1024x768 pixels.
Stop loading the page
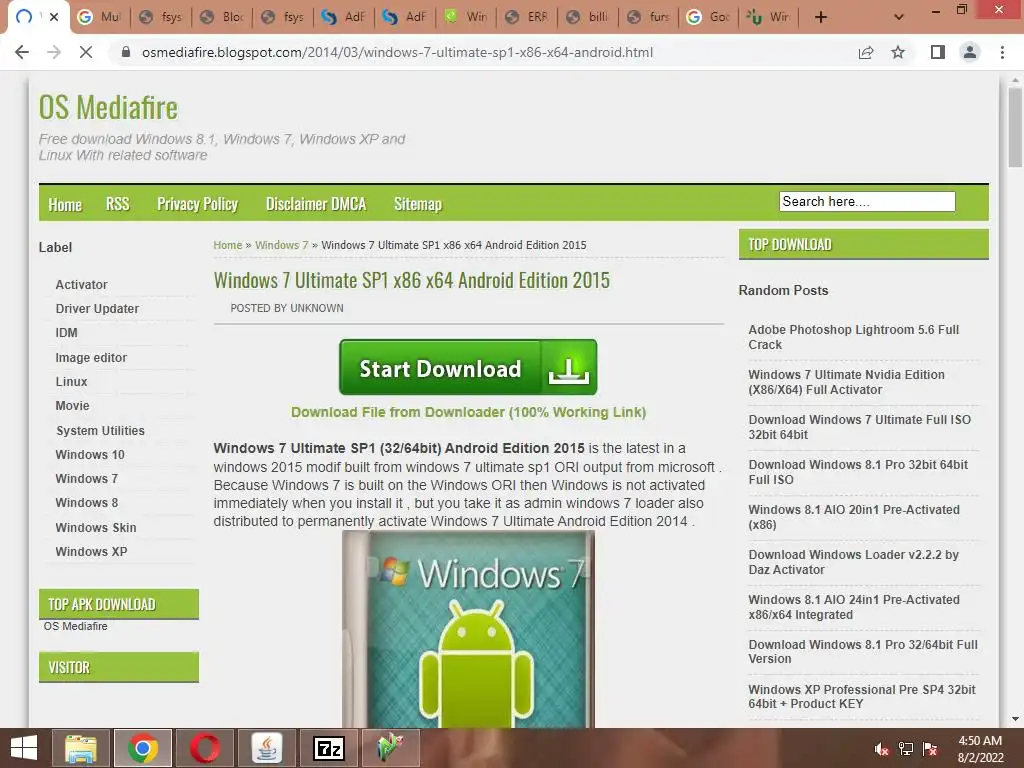coord(86,52)
